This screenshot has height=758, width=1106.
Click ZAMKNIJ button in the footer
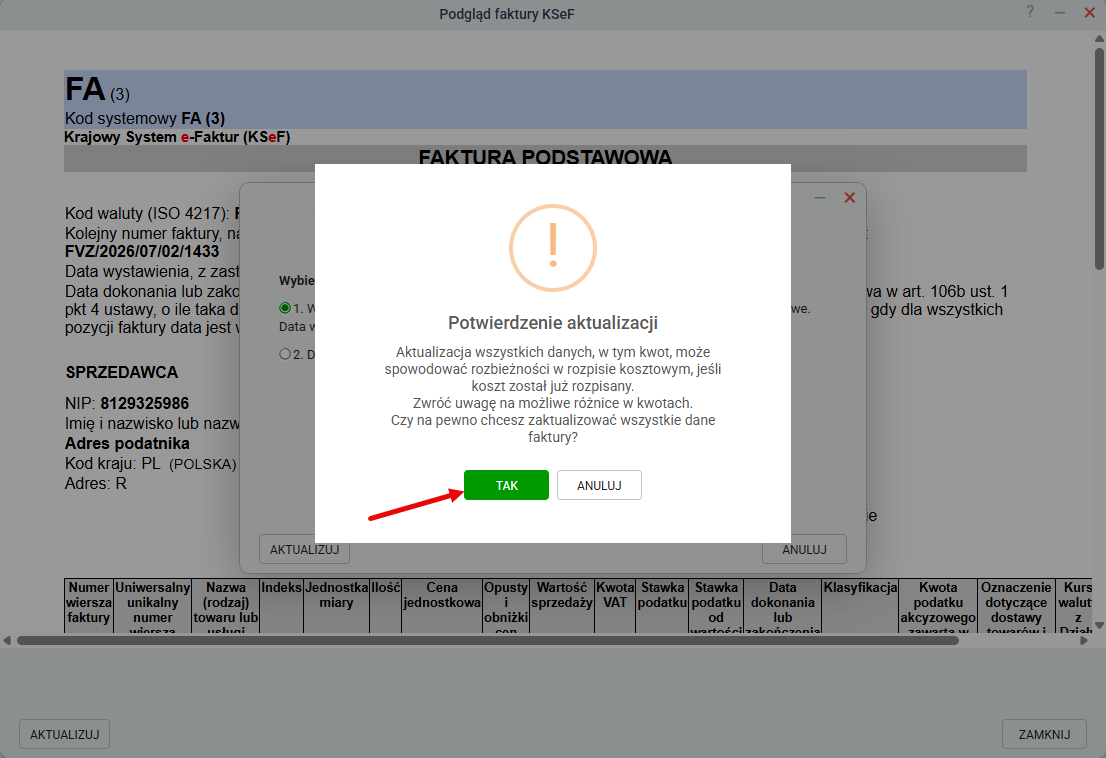tap(1044, 734)
